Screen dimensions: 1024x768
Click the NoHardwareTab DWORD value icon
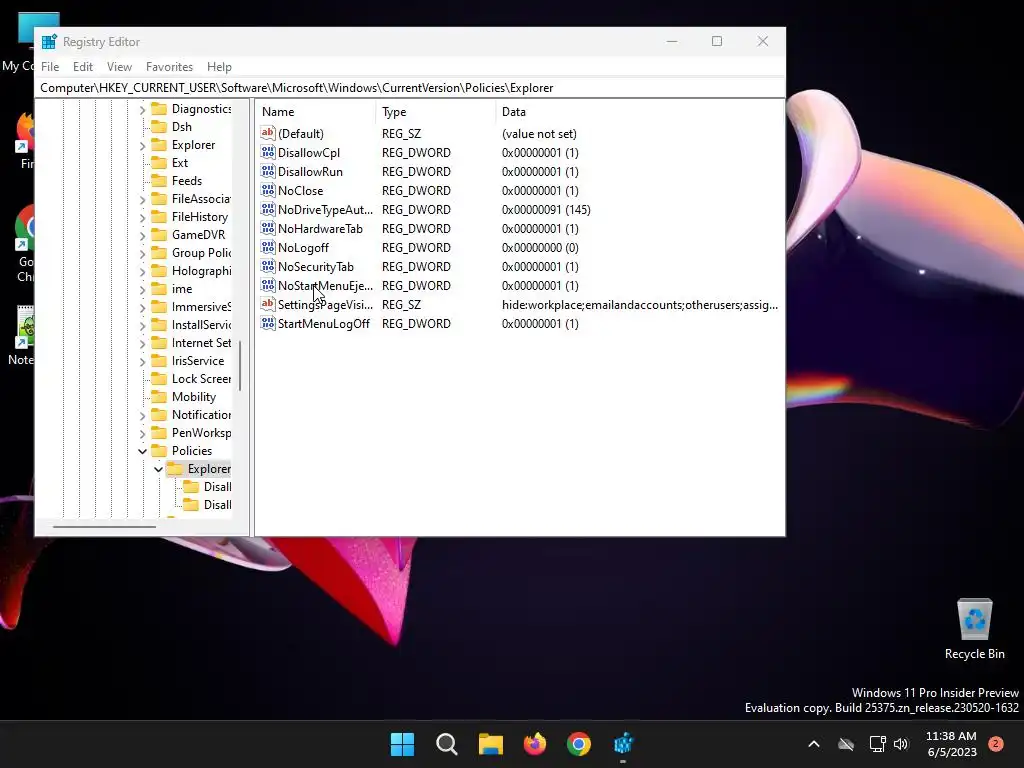point(268,229)
